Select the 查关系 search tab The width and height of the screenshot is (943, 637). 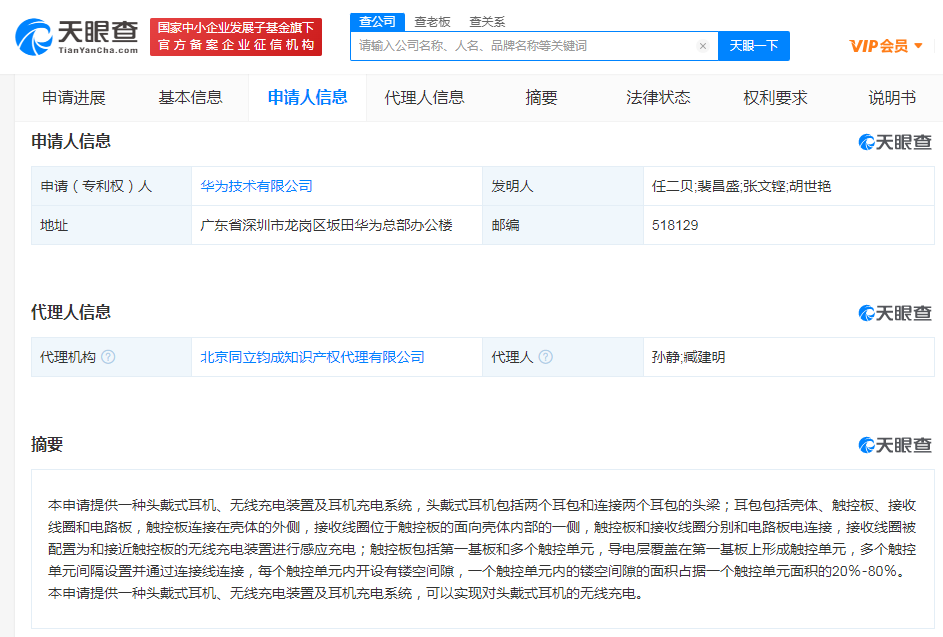(487, 22)
